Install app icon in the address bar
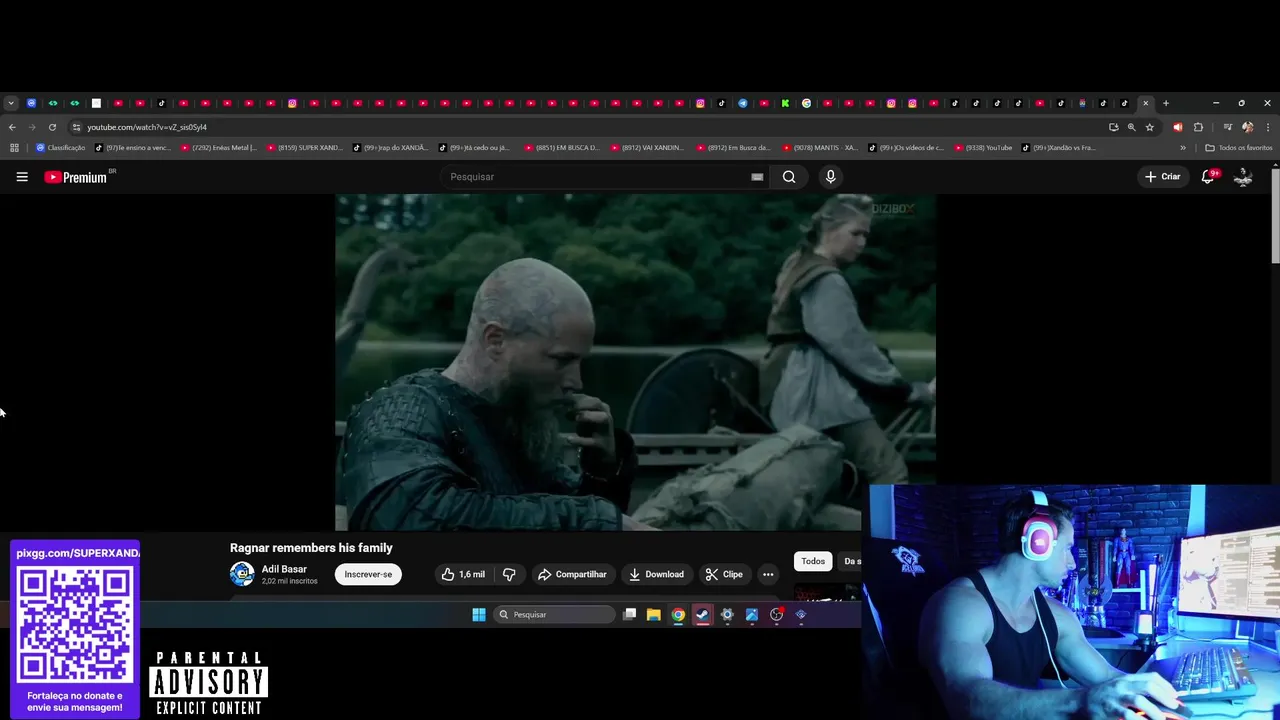The width and height of the screenshot is (1280, 720). pos(1113,127)
